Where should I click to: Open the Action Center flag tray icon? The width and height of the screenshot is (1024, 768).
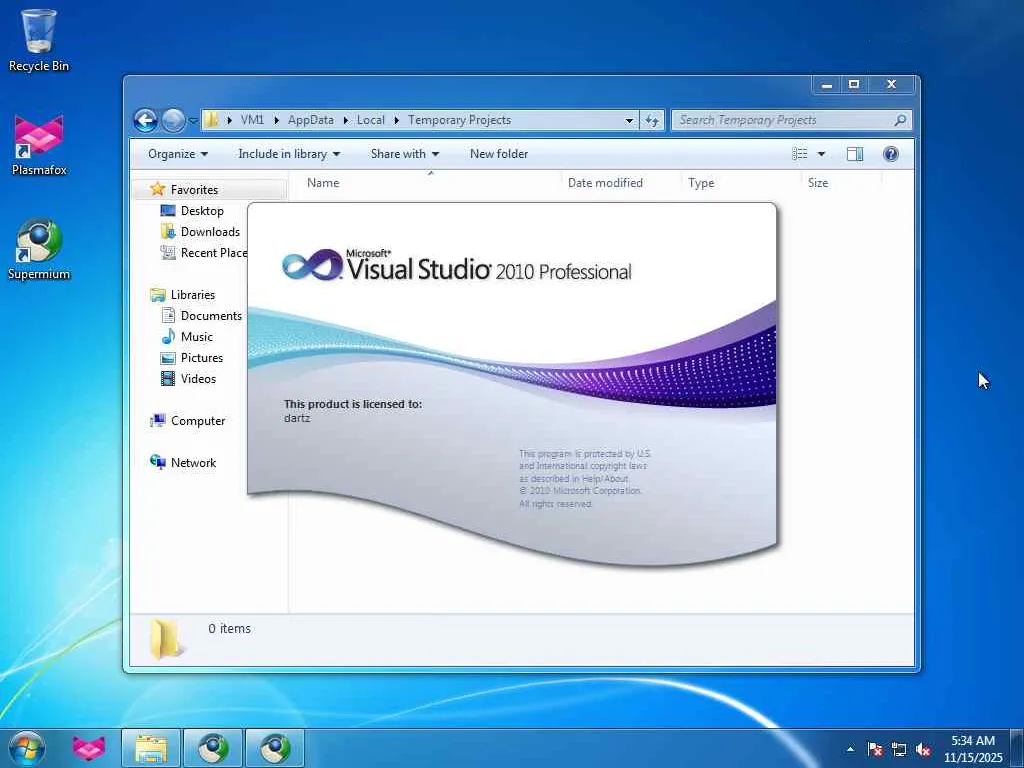[x=875, y=750]
